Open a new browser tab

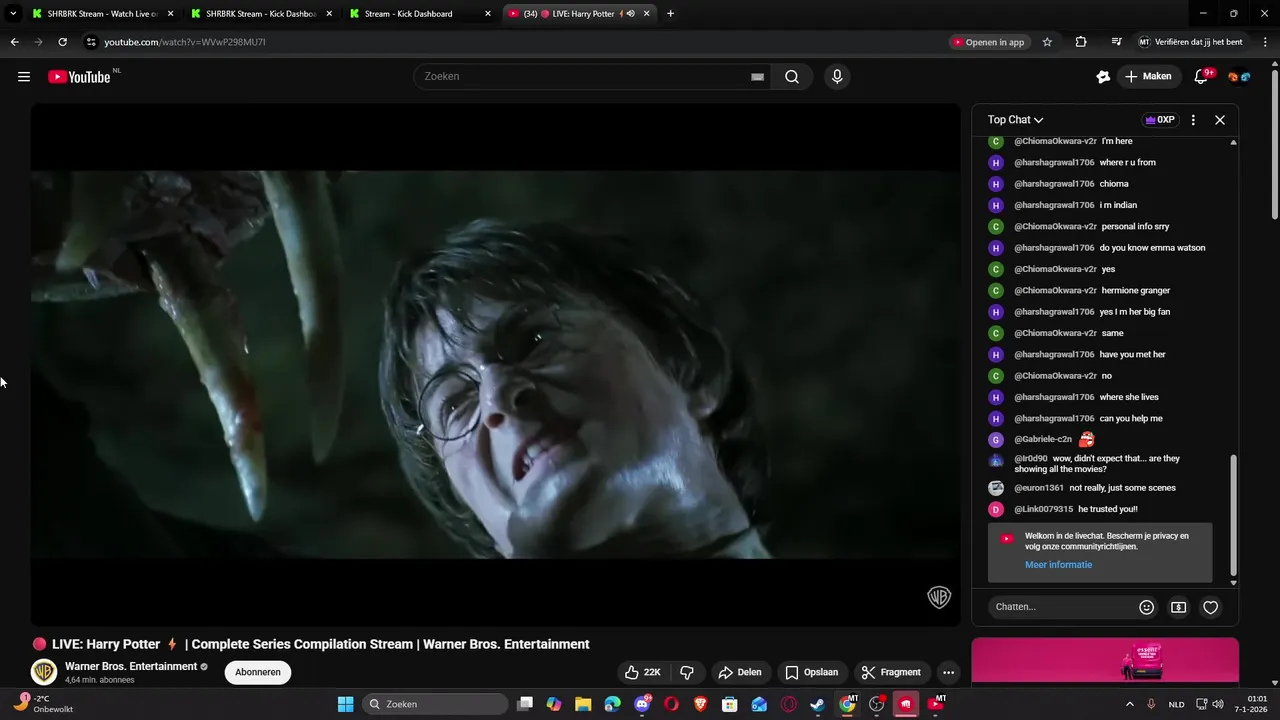click(670, 14)
